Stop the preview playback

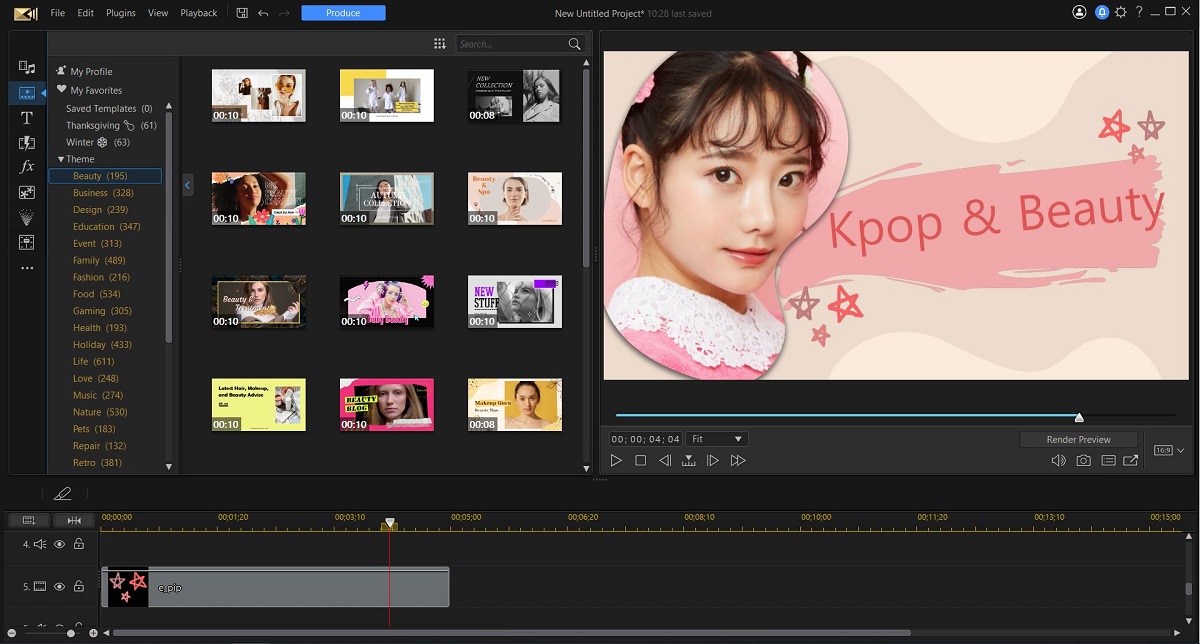point(640,461)
